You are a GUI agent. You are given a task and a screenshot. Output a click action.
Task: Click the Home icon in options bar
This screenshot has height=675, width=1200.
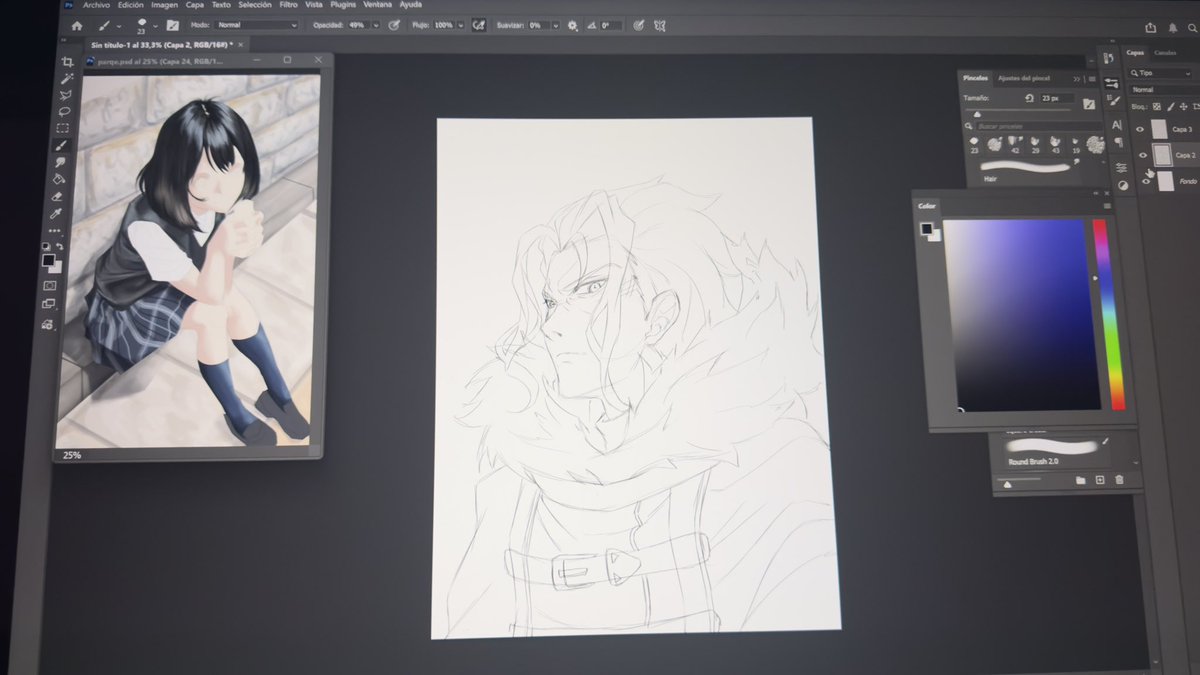77,25
